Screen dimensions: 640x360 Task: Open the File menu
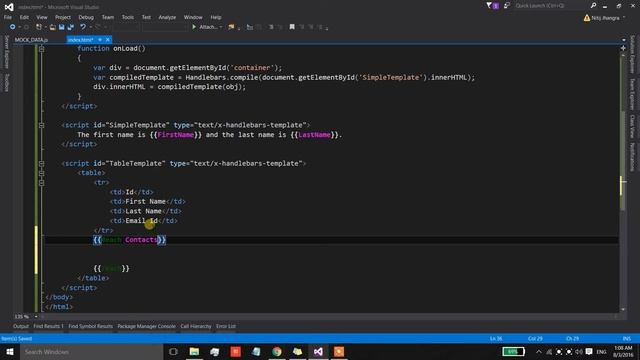8,17
